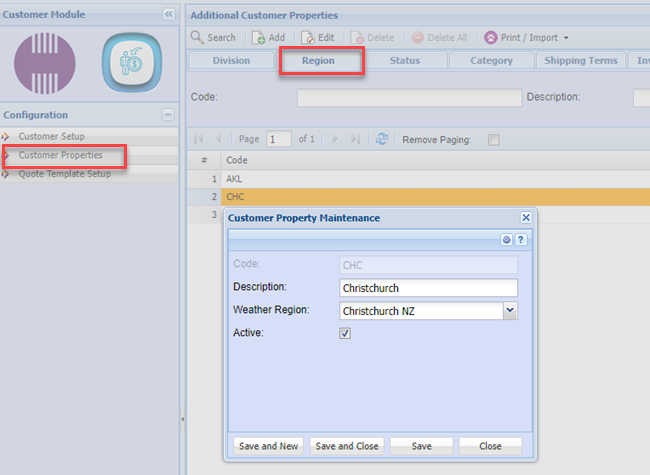Viewport: 650px width, 475px height.
Task: Click the Save and Close button
Action: (x=346, y=446)
